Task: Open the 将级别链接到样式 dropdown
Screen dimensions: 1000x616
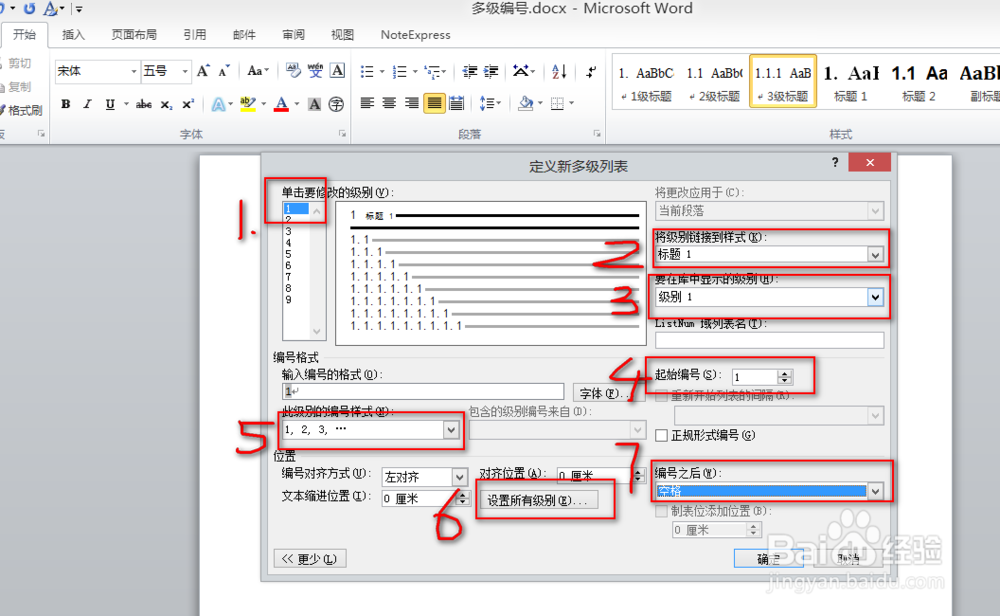Action: tap(876, 254)
